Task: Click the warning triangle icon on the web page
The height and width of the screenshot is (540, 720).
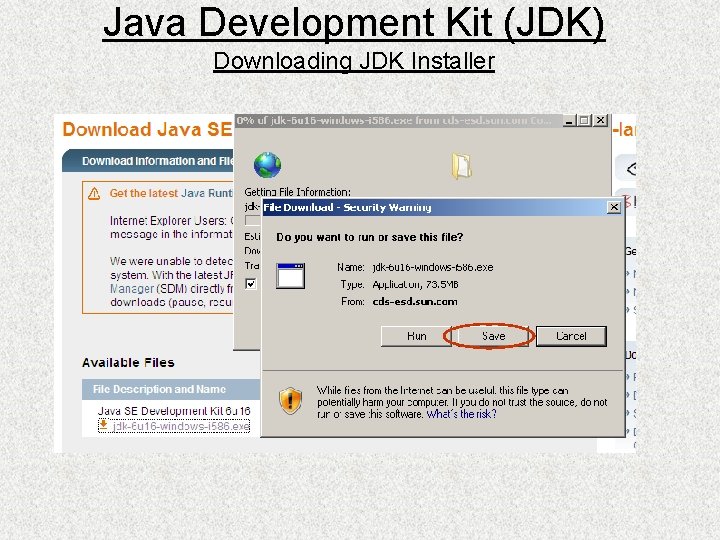Action: (94, 194)
